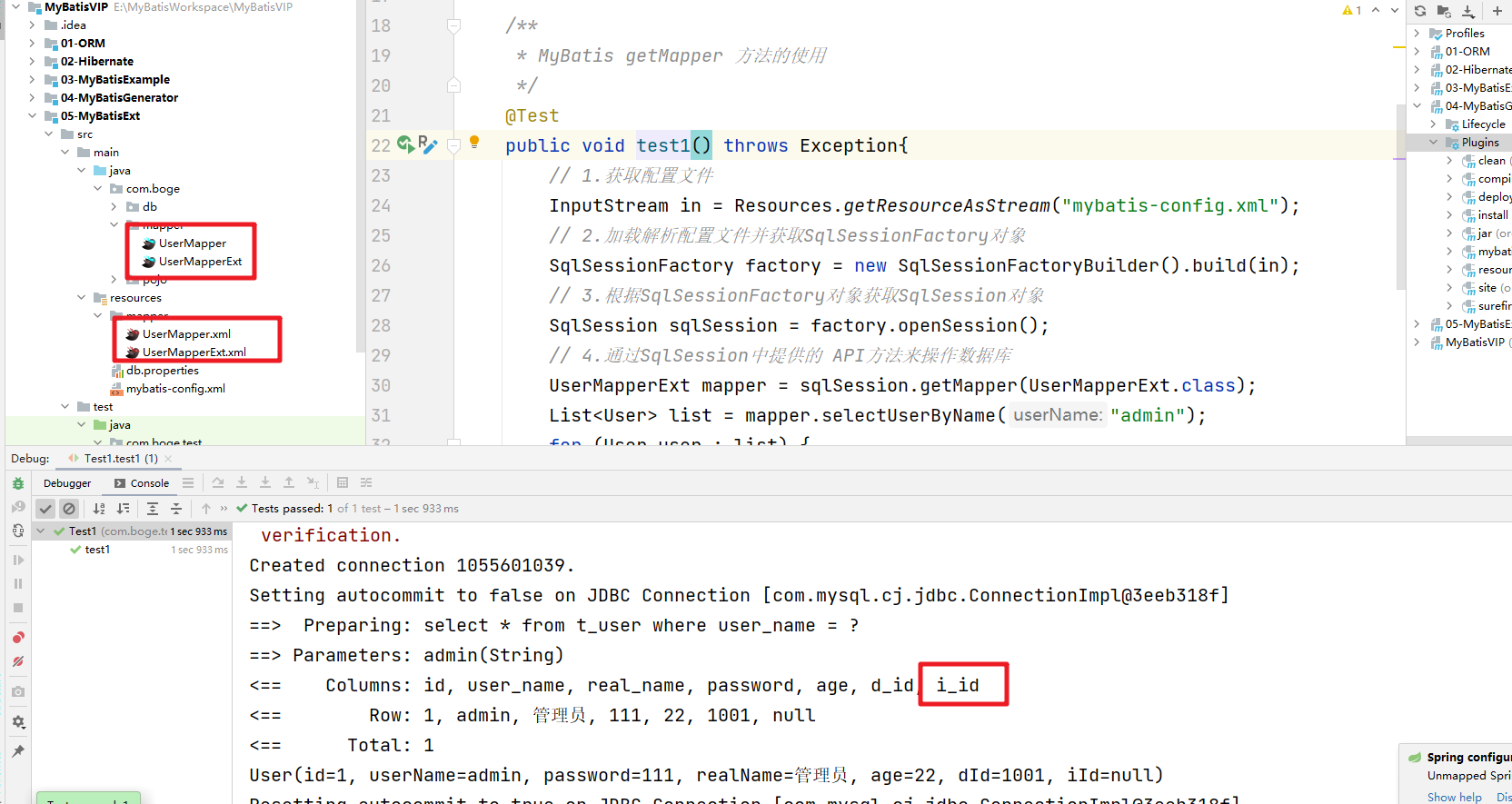Expand the Maven install plugin node
This screenshot has height=804, width=1512.
click(1449, 215)
